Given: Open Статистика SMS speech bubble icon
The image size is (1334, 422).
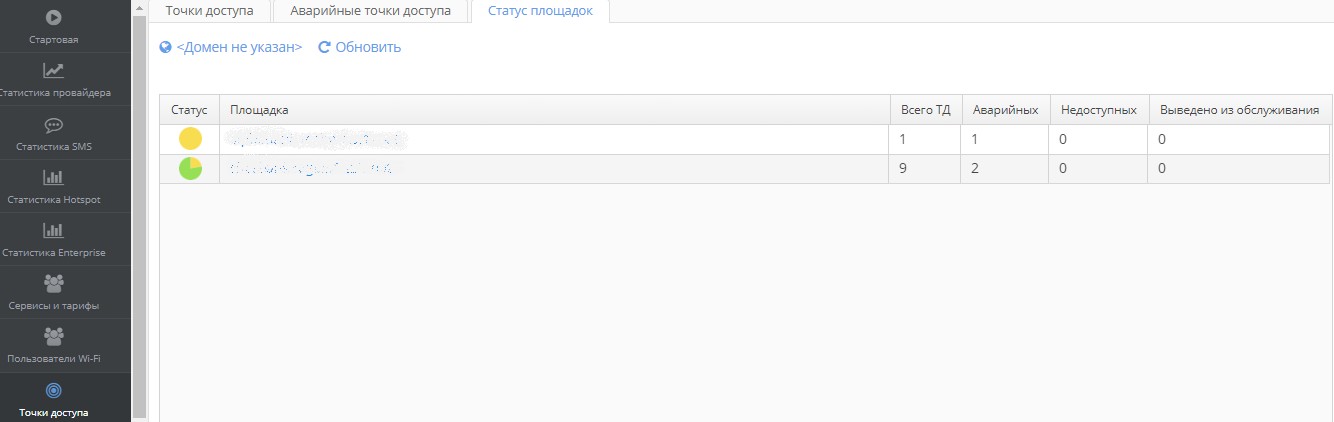Looking at the screenshot, I should point(54,125).
